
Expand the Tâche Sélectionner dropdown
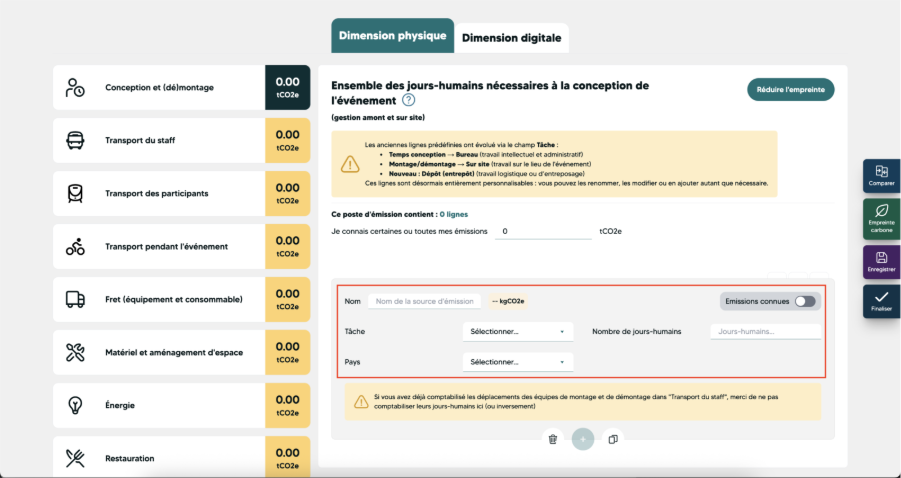(x=518, y=331)
